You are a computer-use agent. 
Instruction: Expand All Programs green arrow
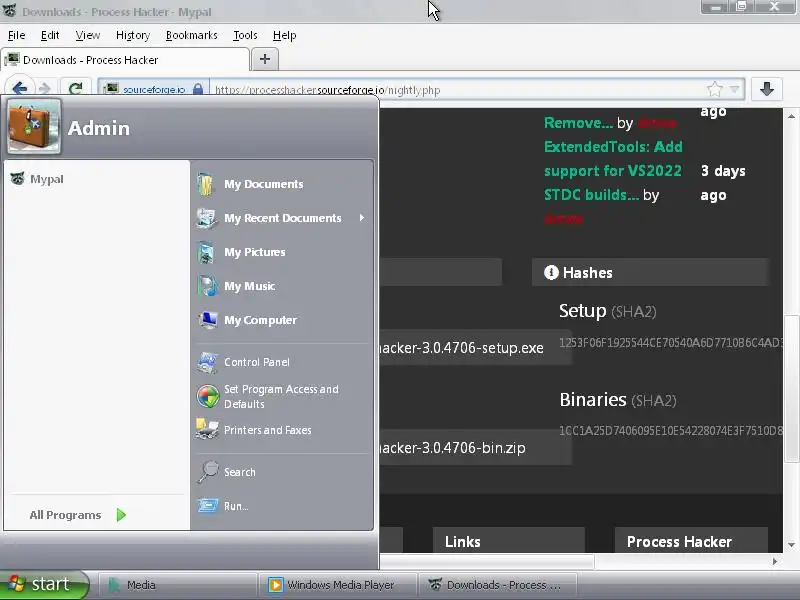pos(121,515)
